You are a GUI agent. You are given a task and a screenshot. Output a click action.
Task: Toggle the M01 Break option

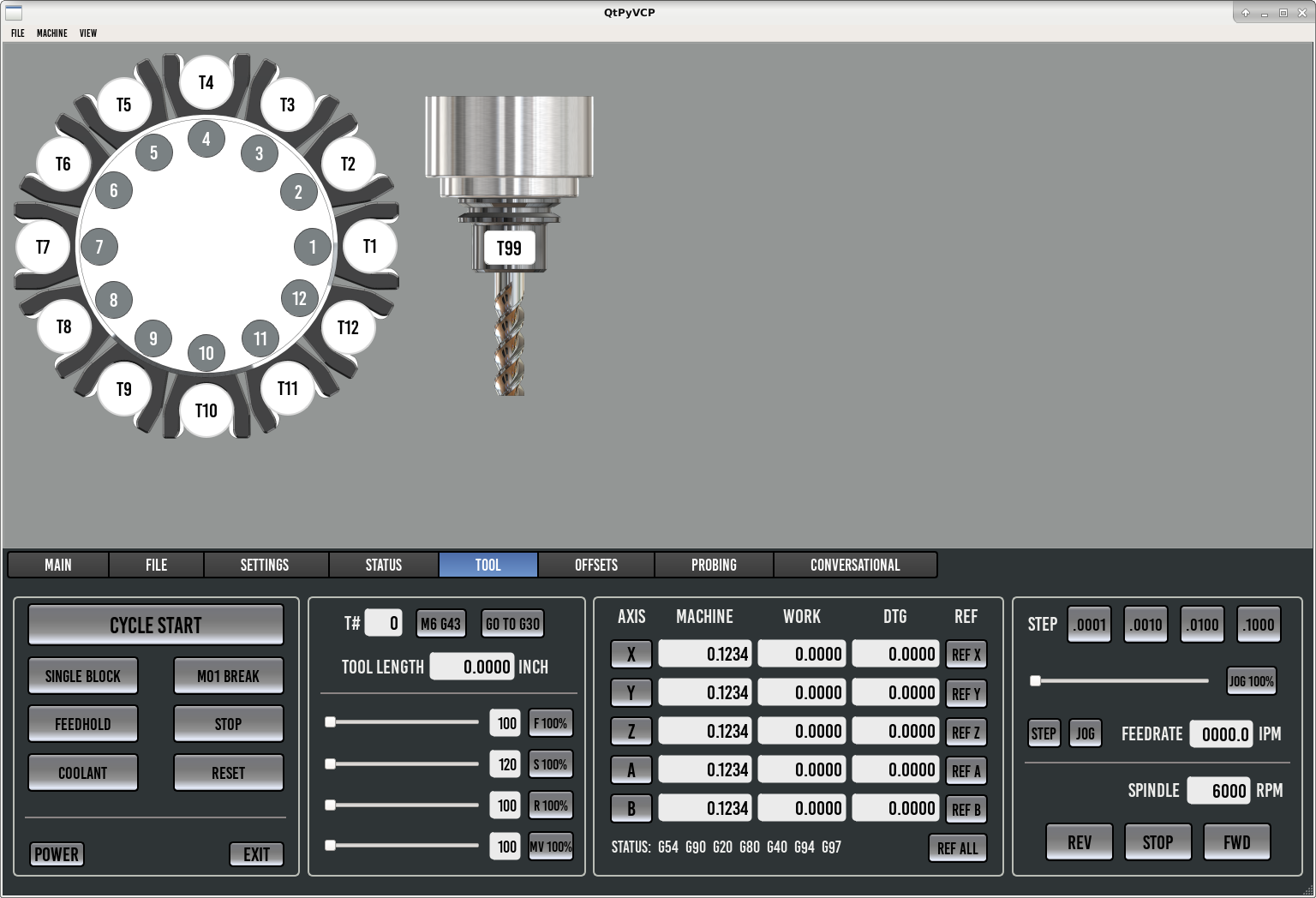[x=228, y=676]
